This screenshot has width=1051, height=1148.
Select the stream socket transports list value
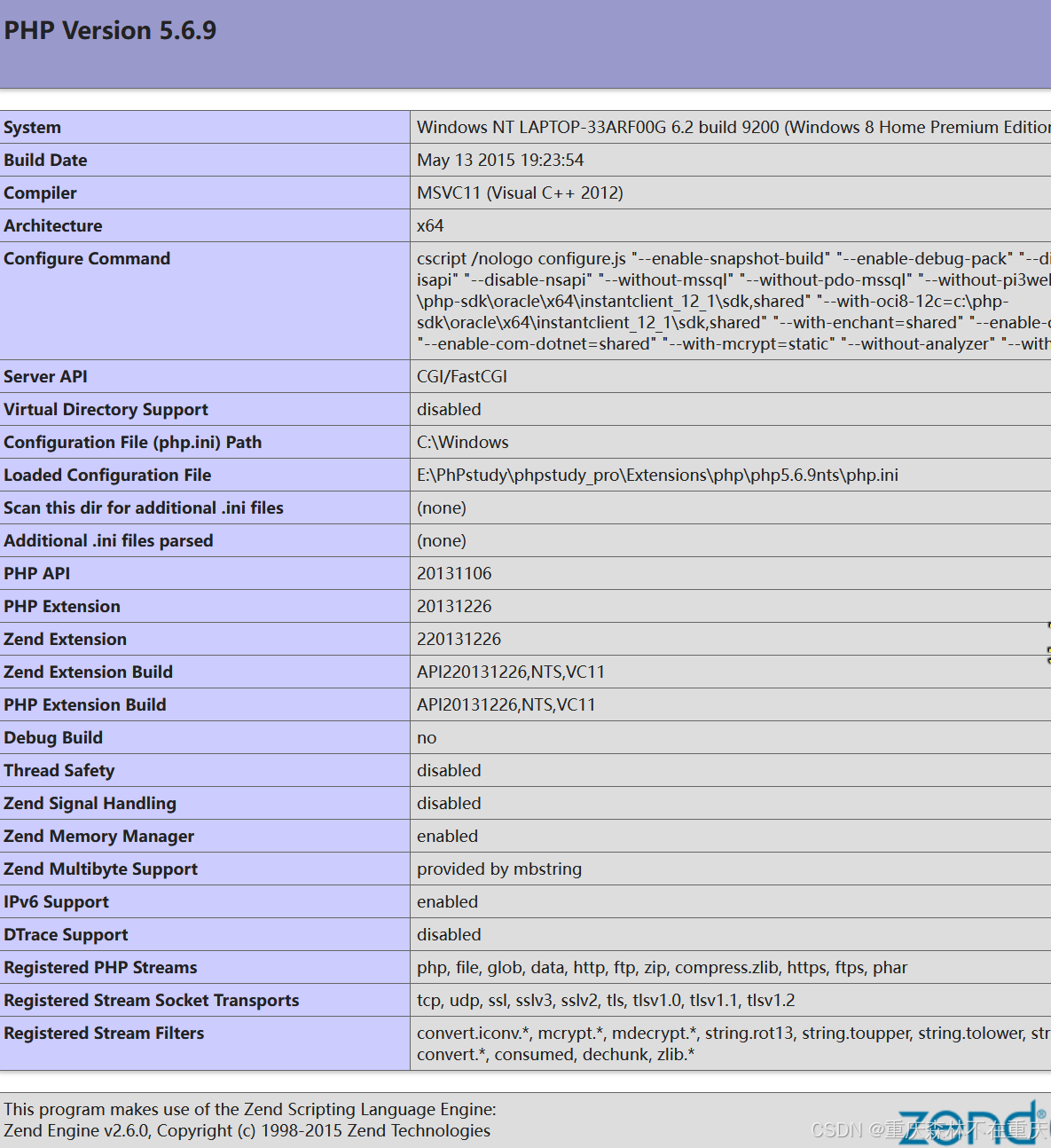point(606,1000)
